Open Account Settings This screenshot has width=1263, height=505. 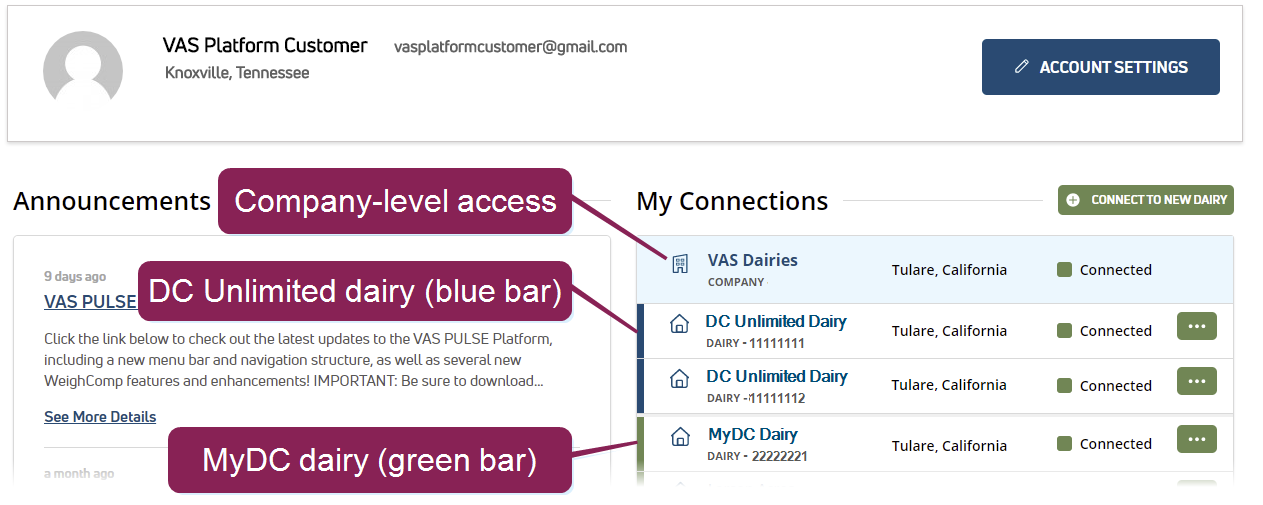[x=1100, y=67]
